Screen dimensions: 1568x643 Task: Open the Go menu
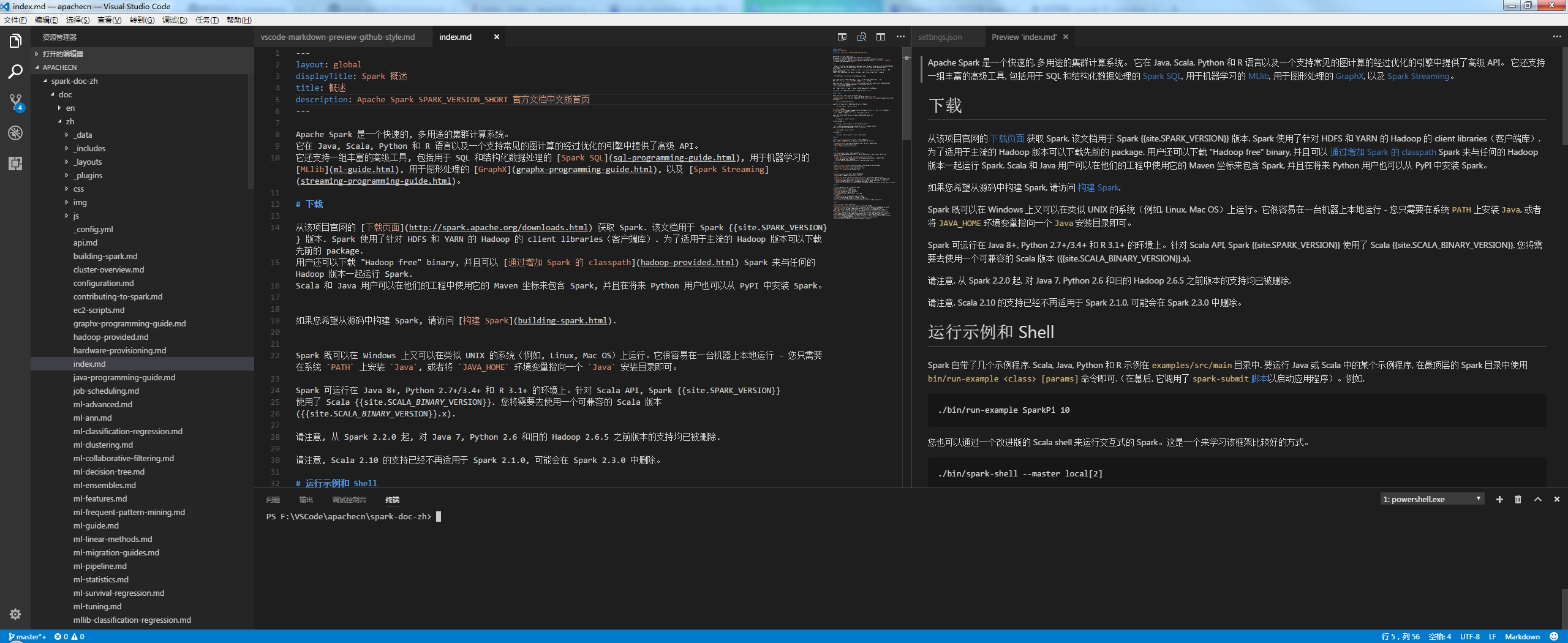point(142,20)
